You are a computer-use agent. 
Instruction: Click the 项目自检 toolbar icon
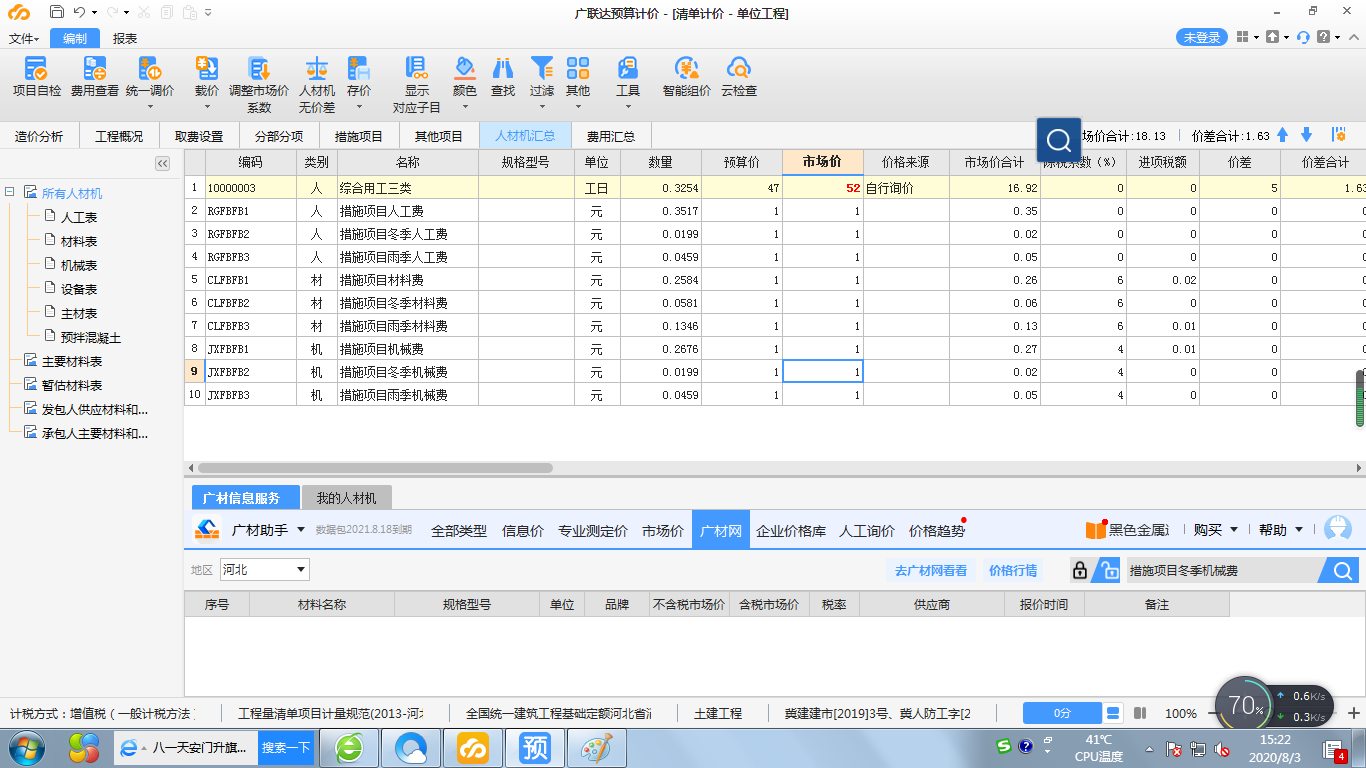click(36, 68)
